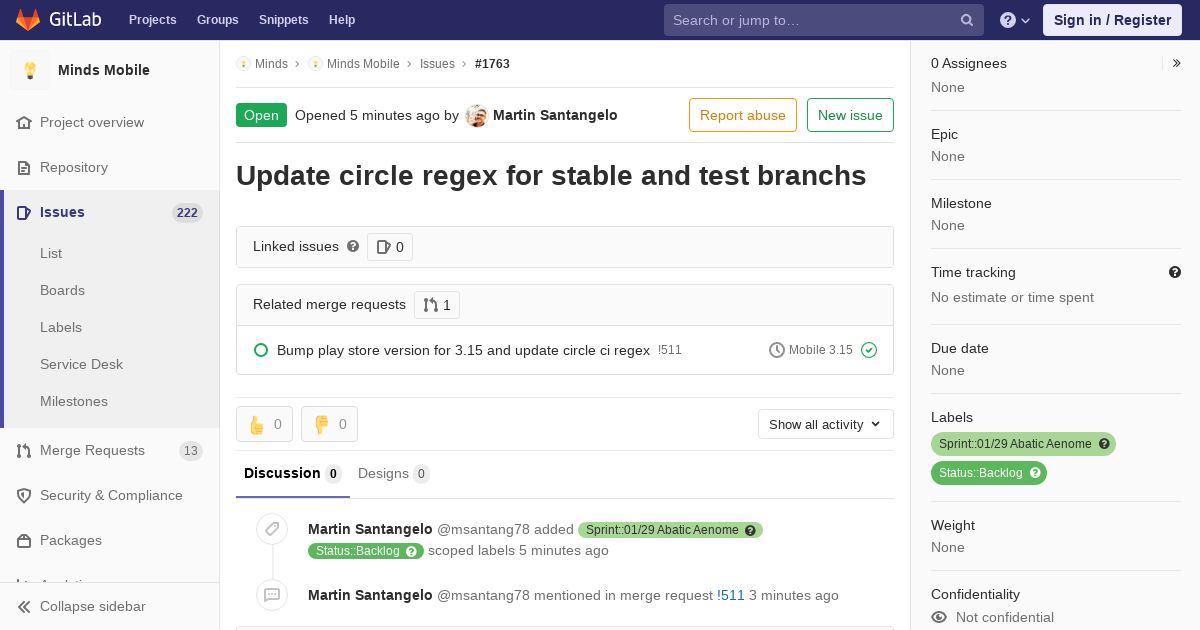The image size is (1200, 630).
Task: Click the pipeline passed status icon
Action: (x=869, y=350)
